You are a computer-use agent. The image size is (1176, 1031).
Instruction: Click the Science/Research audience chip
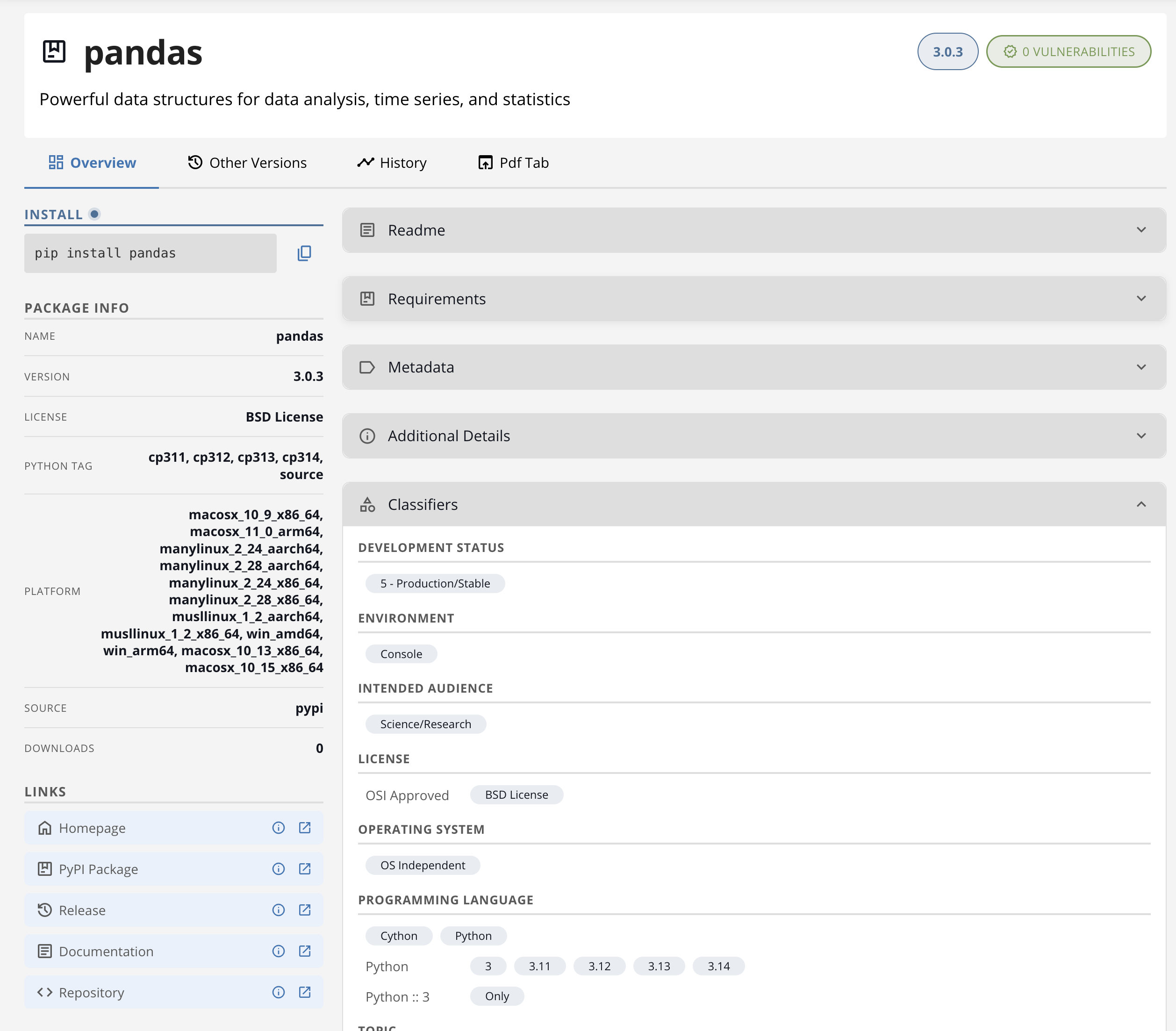point(426,724)
